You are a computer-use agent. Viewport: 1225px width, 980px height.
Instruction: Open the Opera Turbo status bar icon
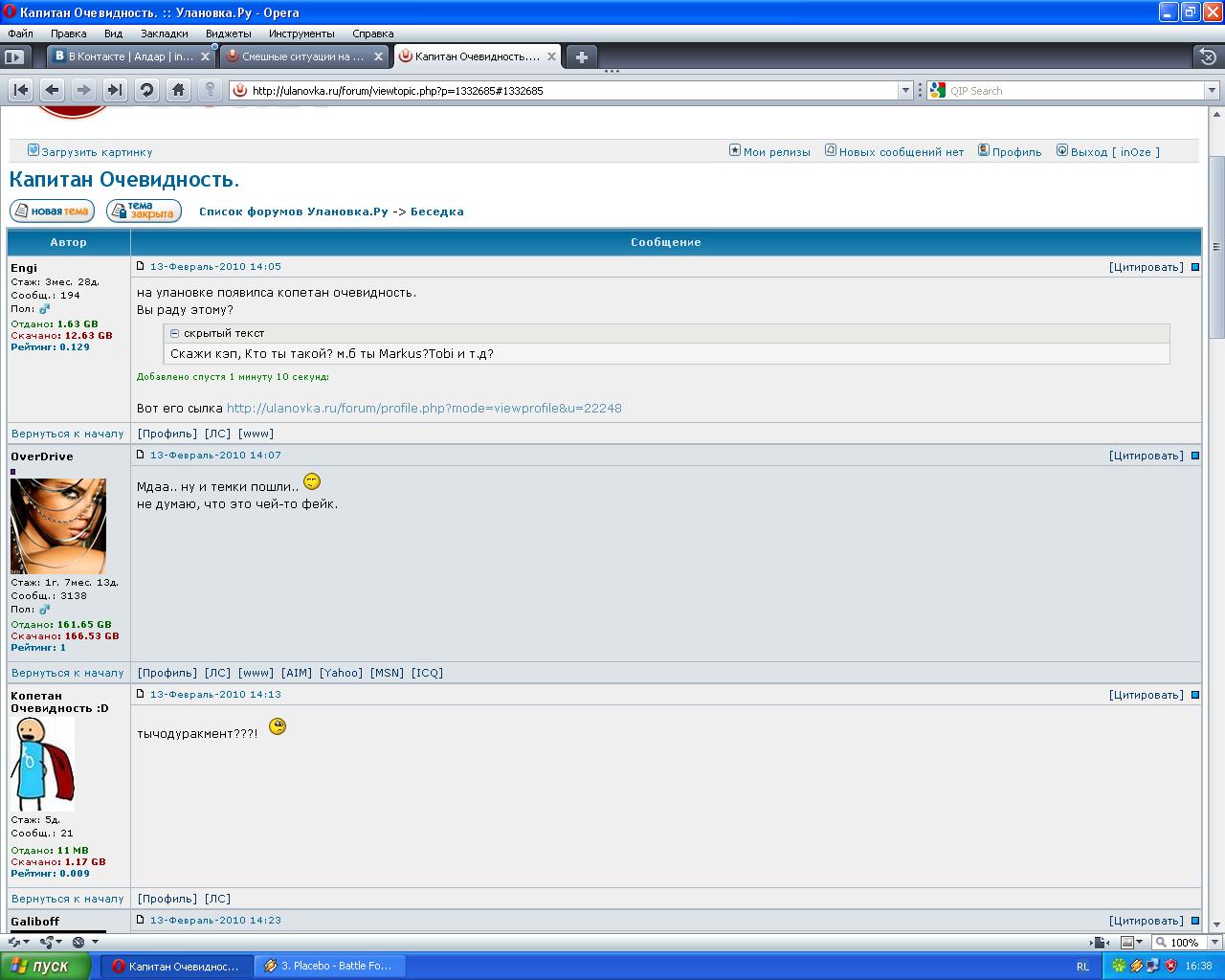[x=79, y=943]
